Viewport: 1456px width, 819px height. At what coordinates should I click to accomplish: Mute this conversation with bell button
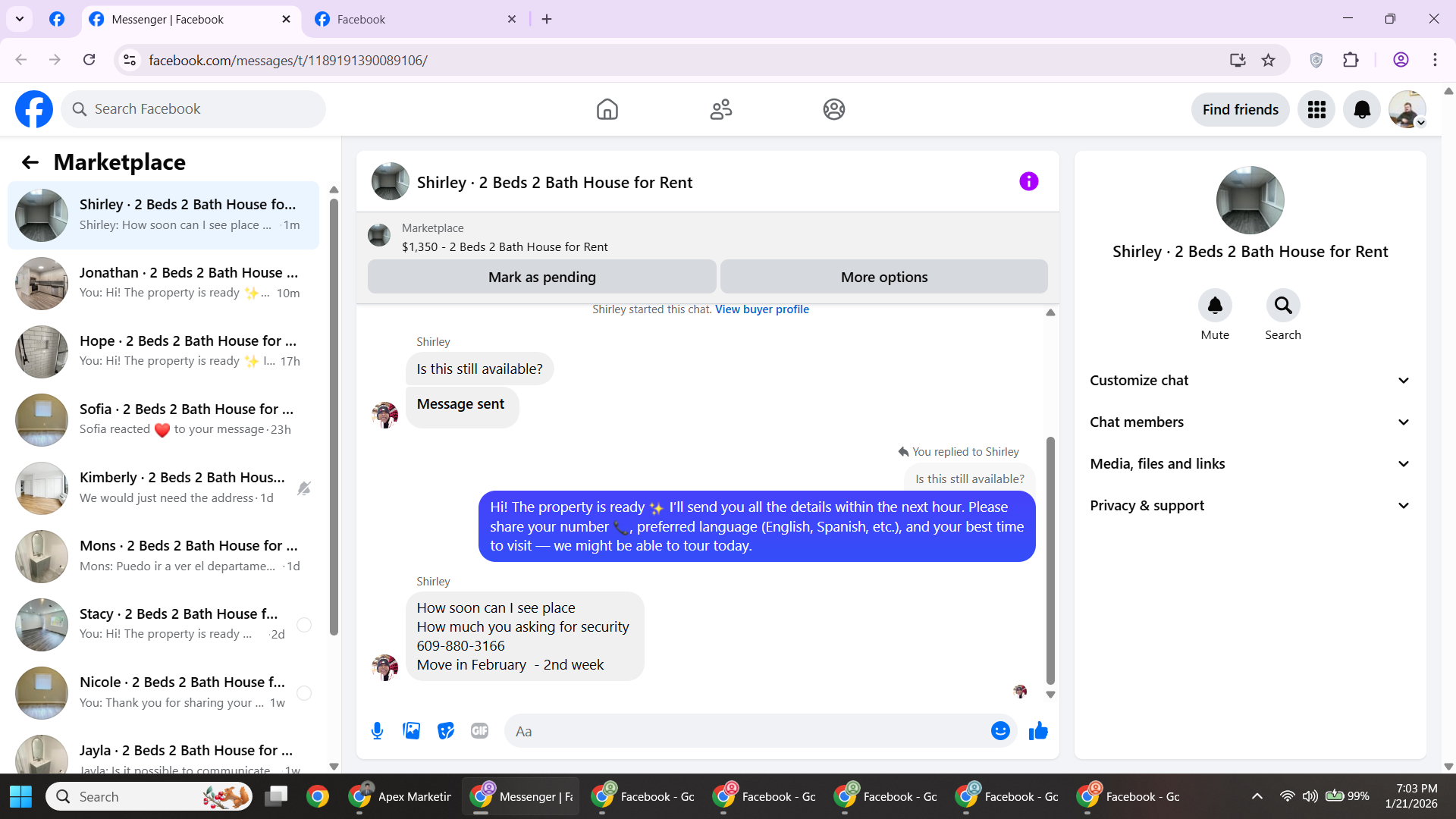click(1214, 306)
